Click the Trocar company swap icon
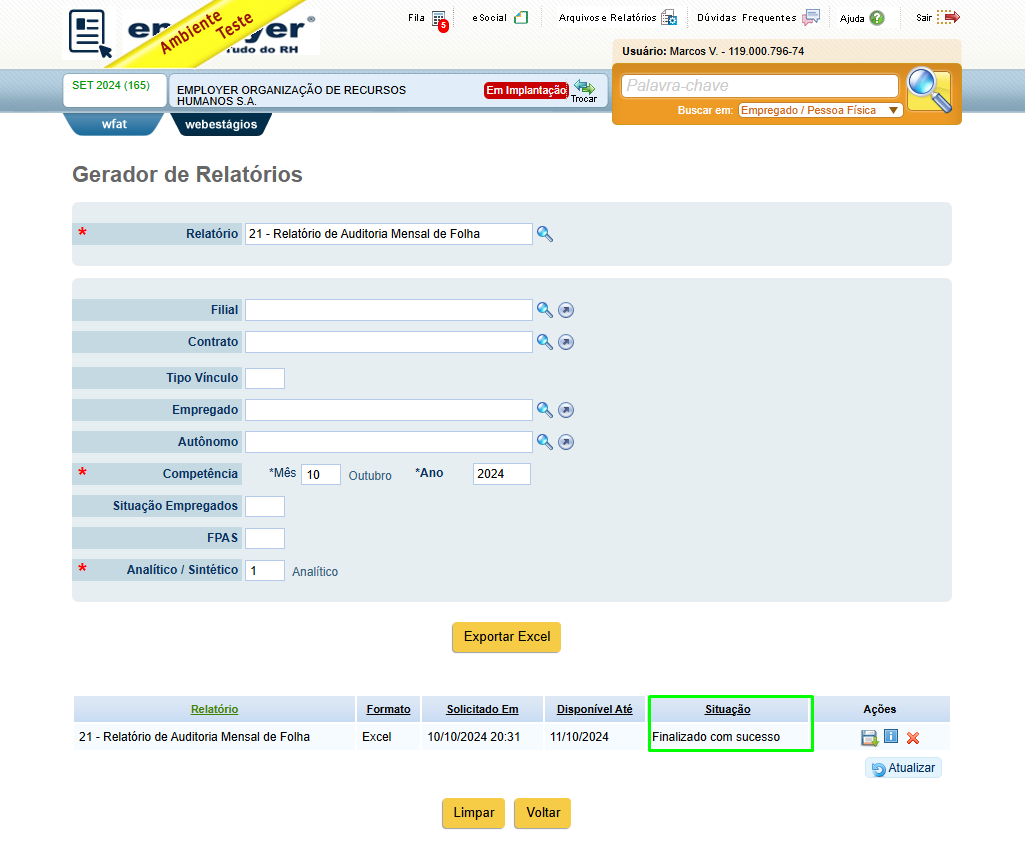Viewport: 1025px width, 850px height. coord(584,91)
